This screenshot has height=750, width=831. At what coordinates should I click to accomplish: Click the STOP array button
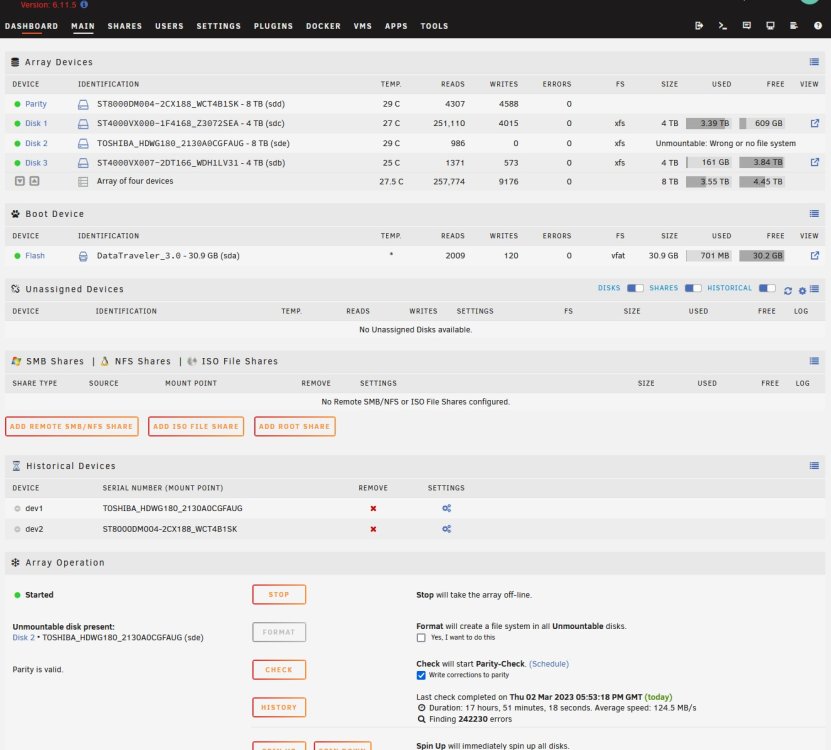point(279,595)
